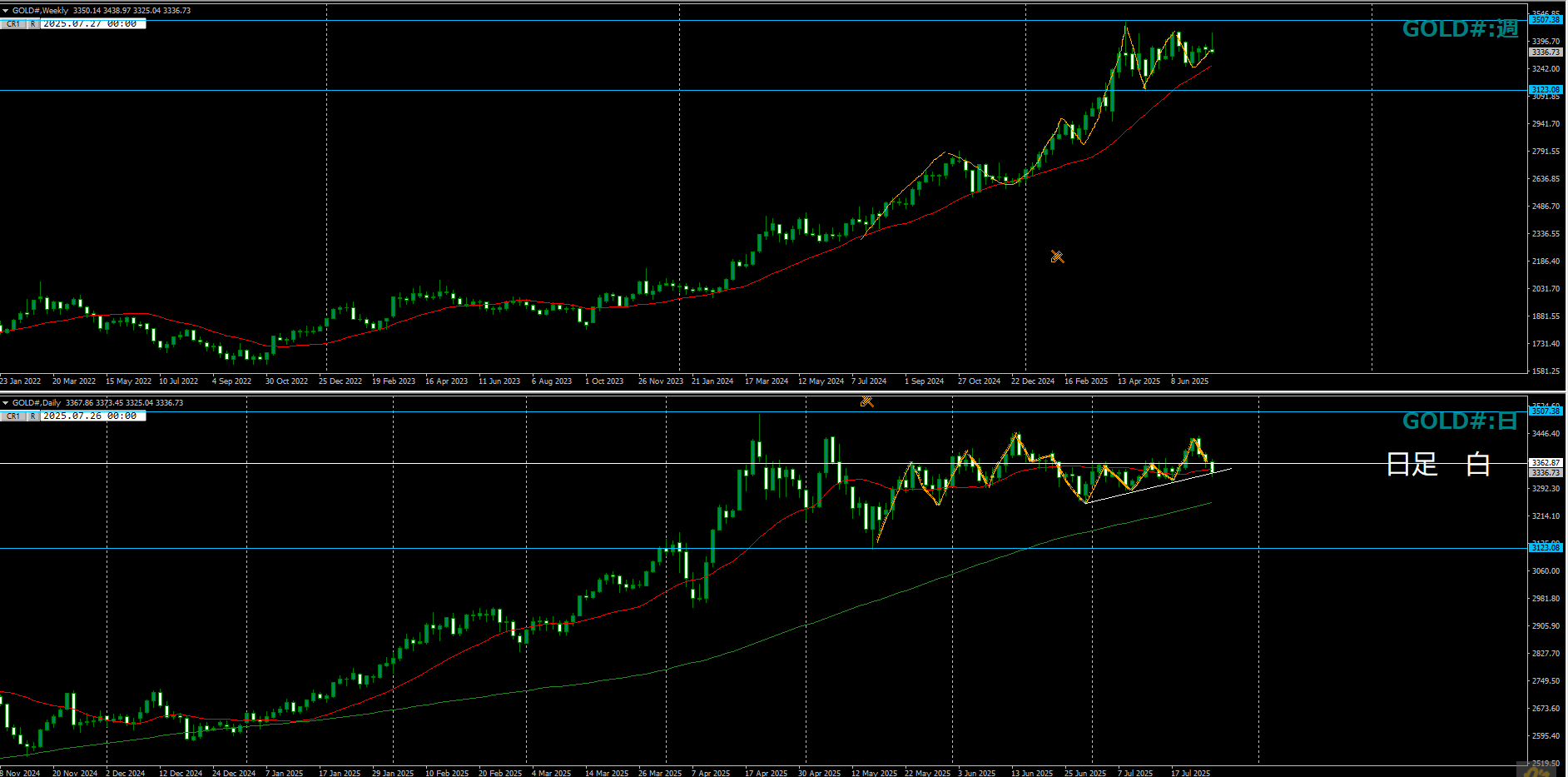Click the 14 Mar 2025 date on Daily axis
Image resolution: width=1568 pixels, height=777 pixels.
coord(607,774)
